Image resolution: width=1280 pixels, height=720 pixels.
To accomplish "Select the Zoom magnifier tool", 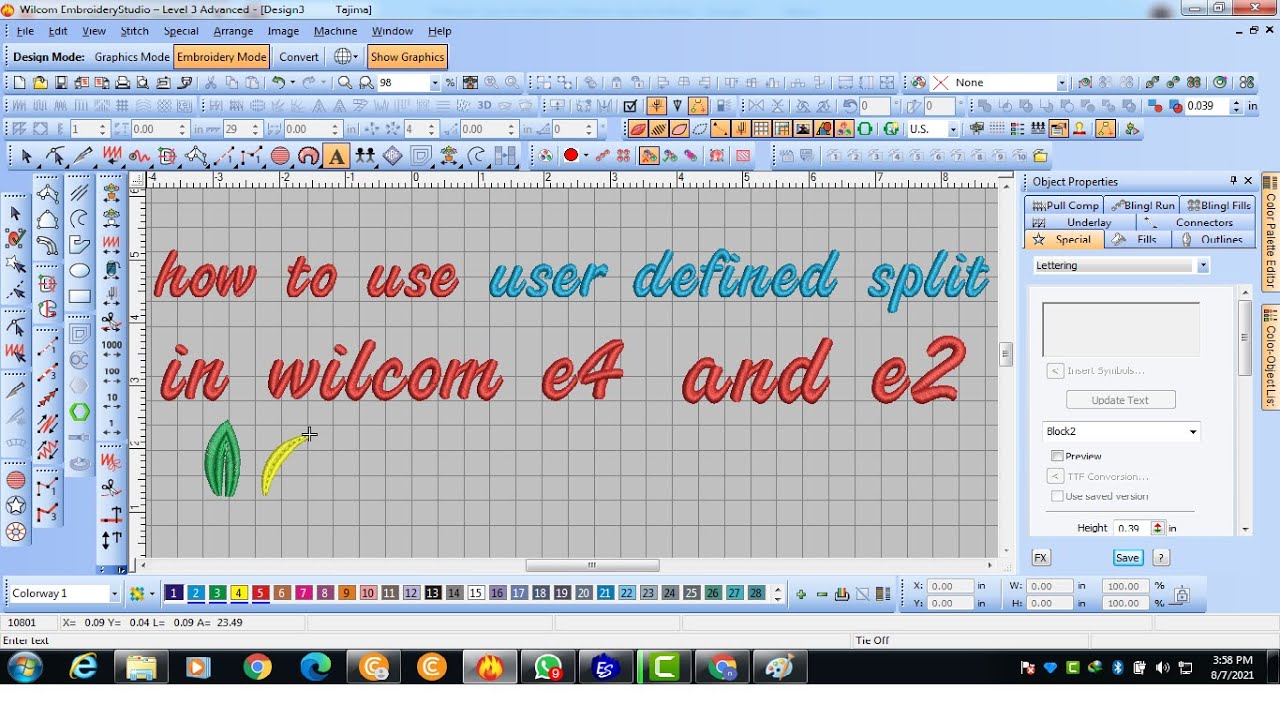I will point(345,83).
